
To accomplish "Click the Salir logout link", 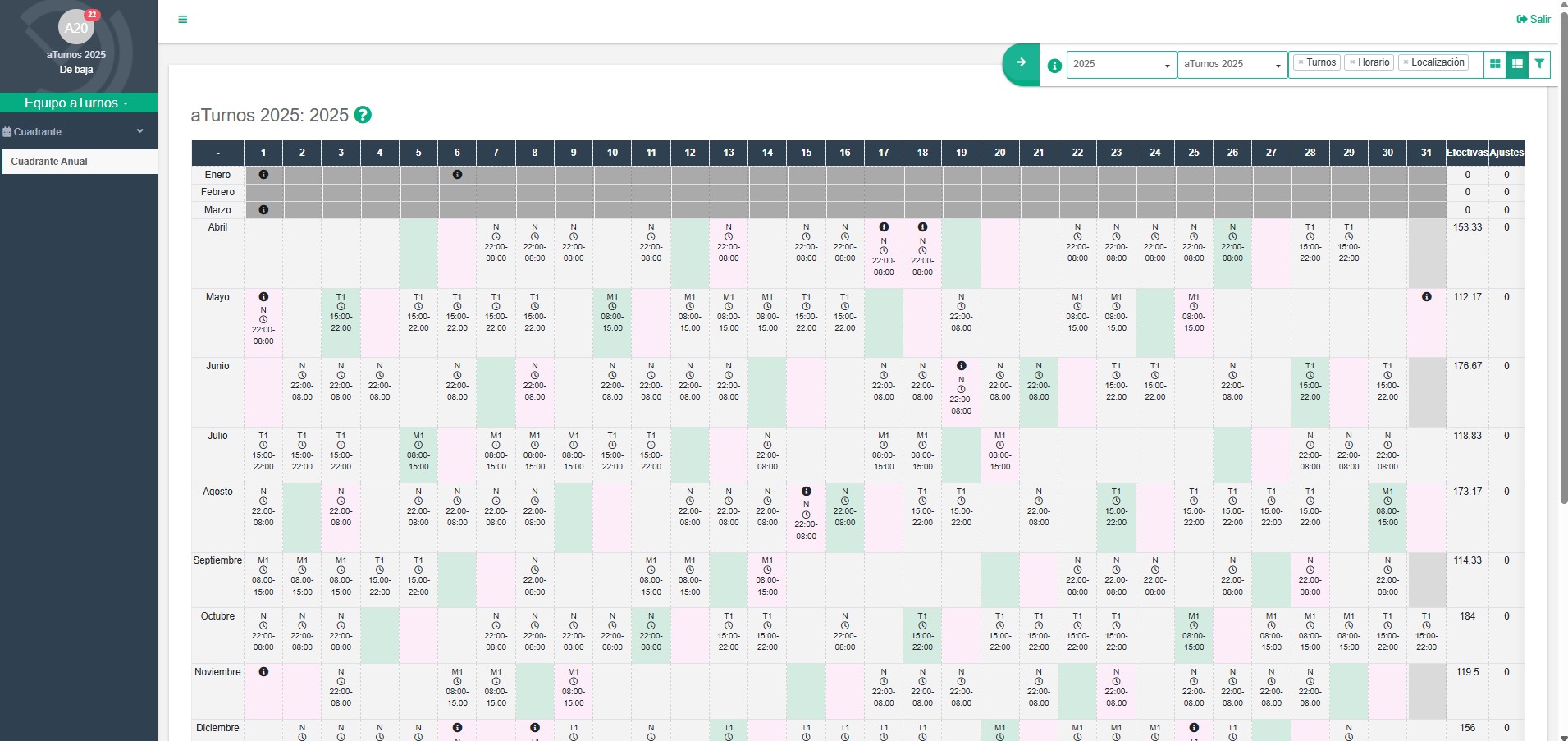I will pos(1533,20).
